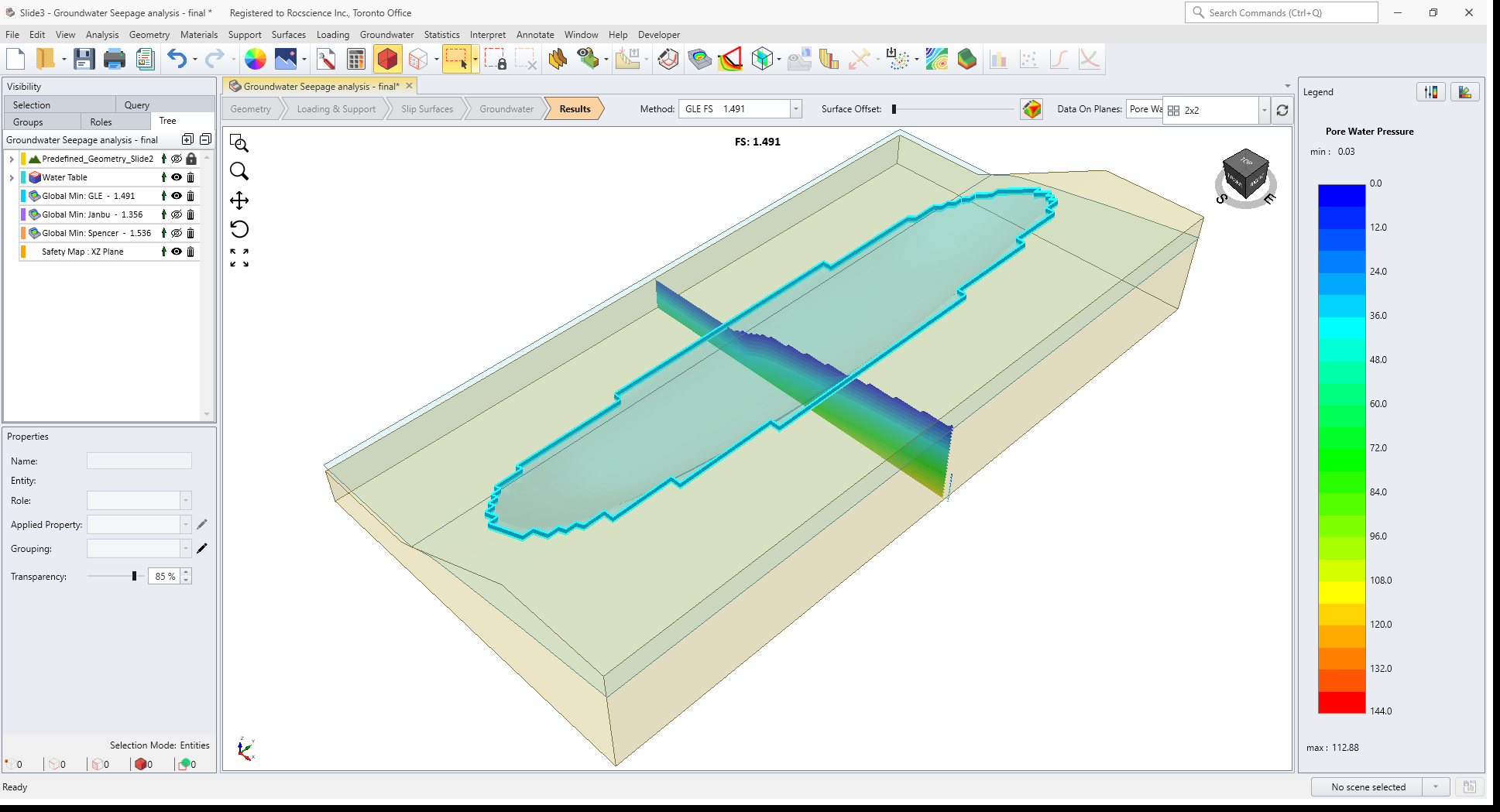
Task: Switch to the Groups tab
Action: (x=27, y=122)
